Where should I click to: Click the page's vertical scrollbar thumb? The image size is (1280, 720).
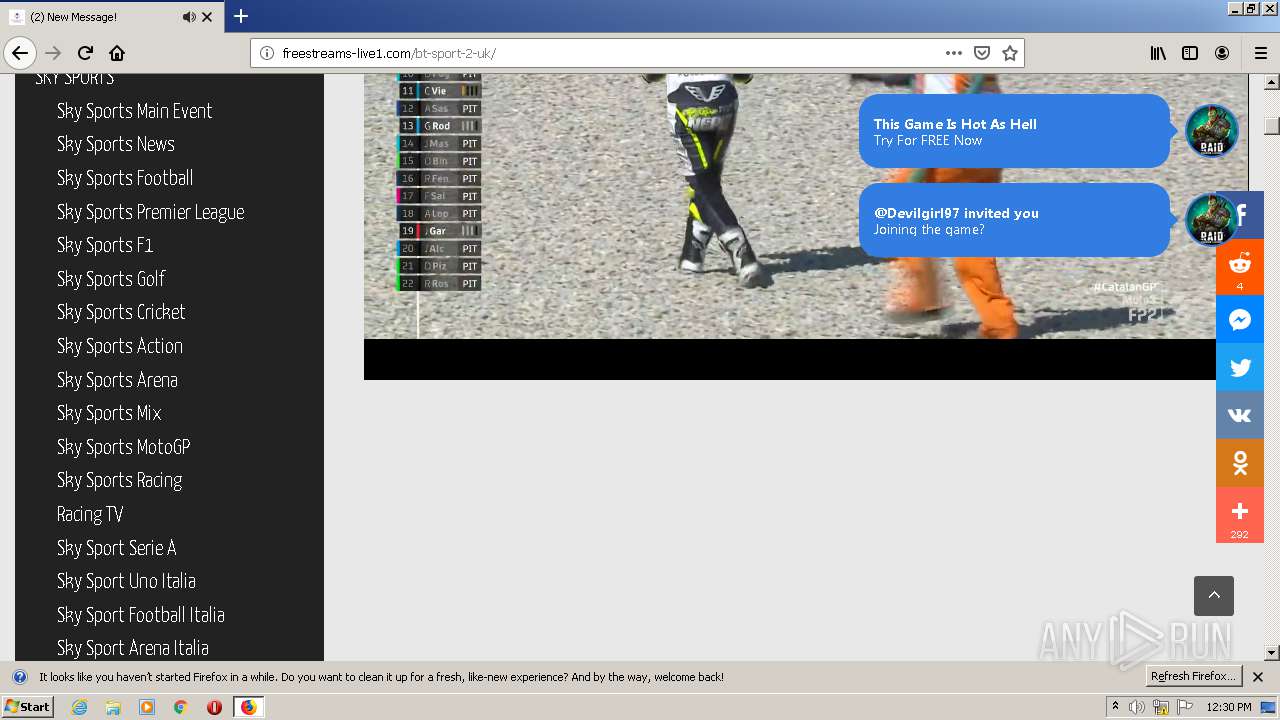pyautogui.click(x=1272, y=126)
